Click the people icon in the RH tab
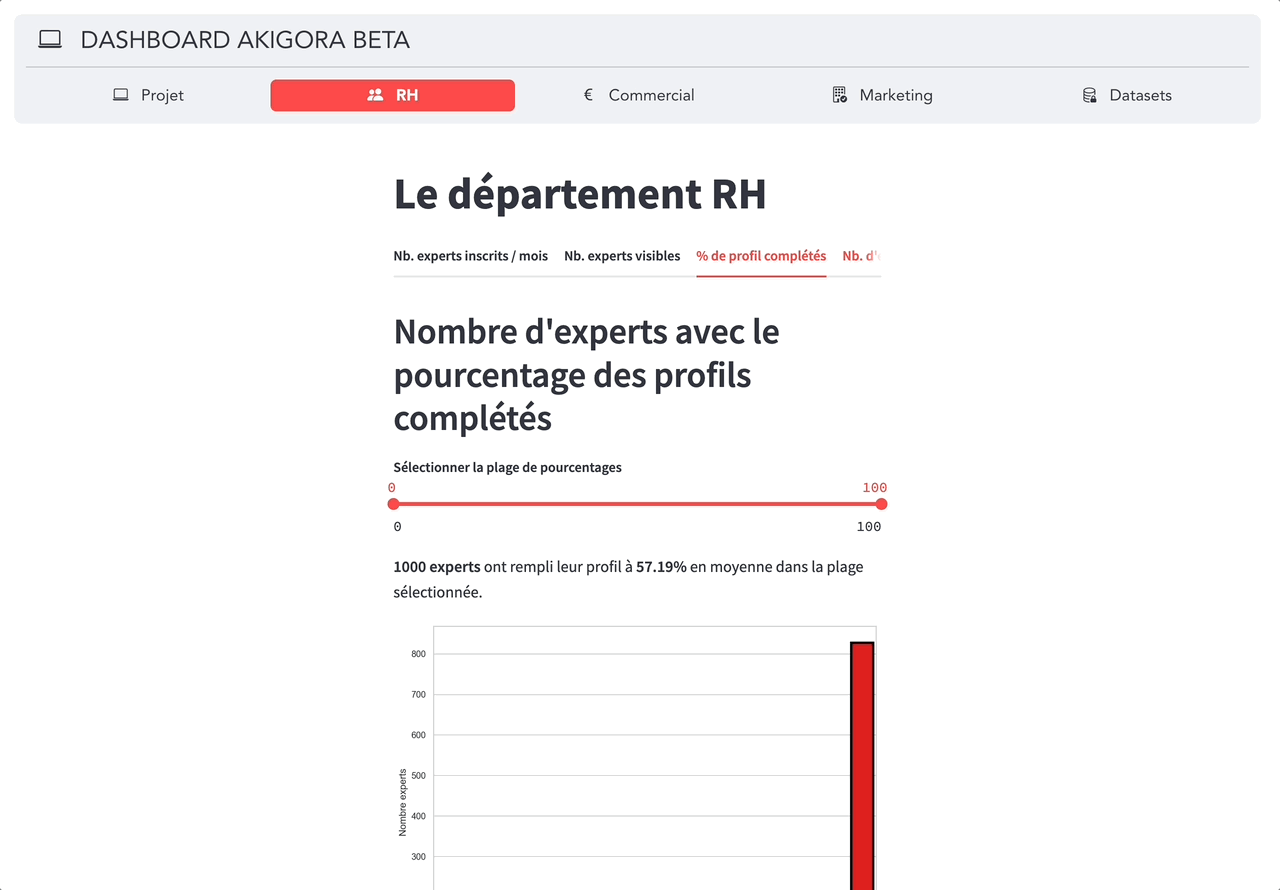 point(375,95)
